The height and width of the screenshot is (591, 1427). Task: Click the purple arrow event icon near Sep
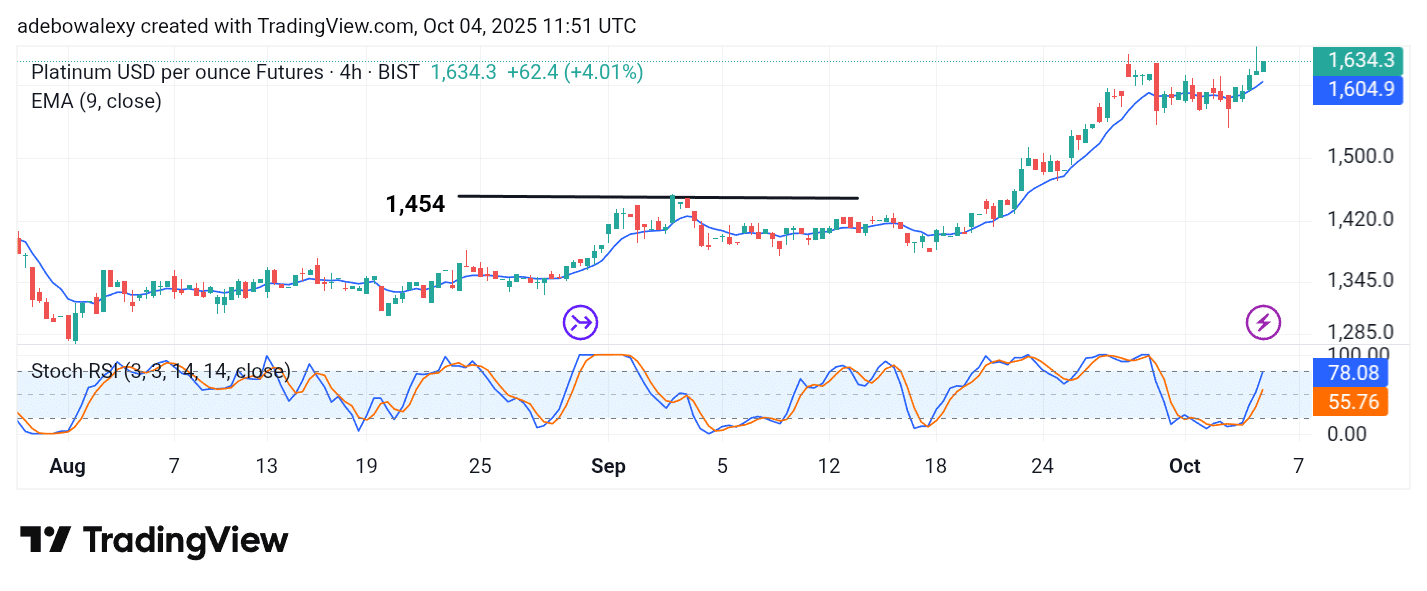(580, 322)
